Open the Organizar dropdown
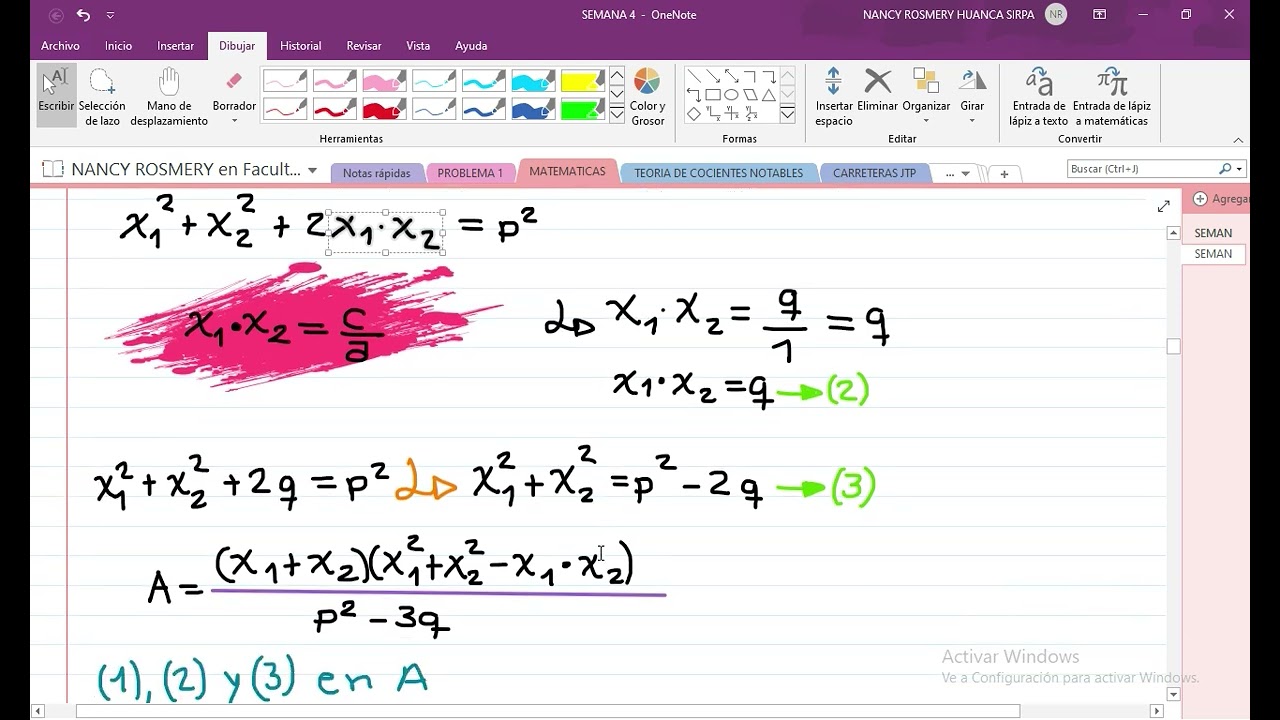This screenshot has width=1280, height=720. (x=926, y=97)
